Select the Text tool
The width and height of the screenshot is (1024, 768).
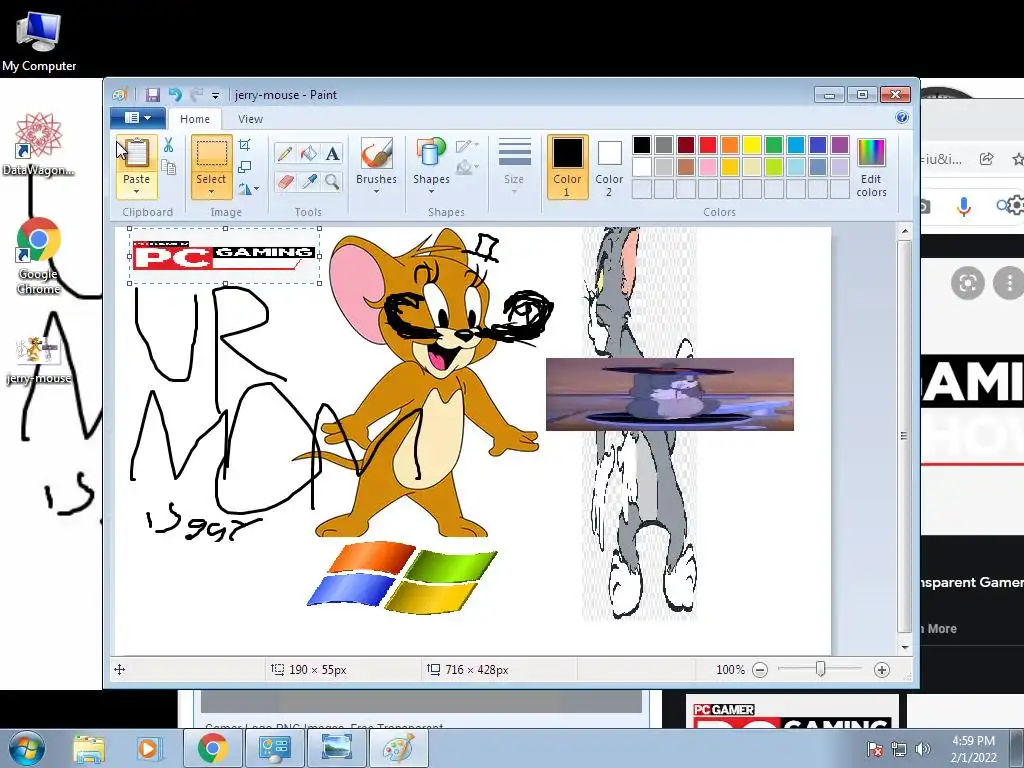click(332, 154)
